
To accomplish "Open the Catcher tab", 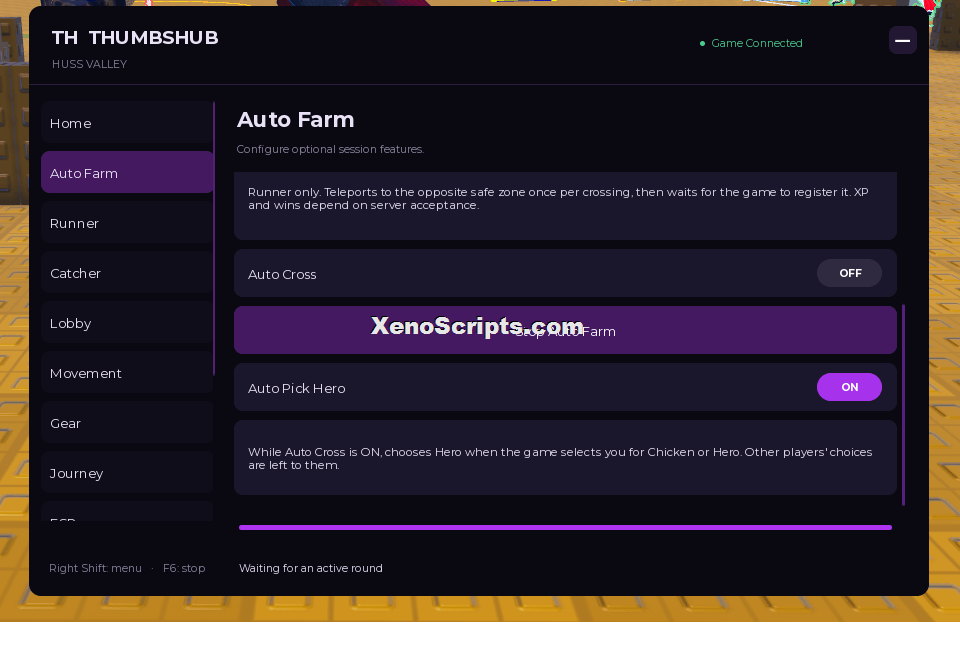I will 127,273.
